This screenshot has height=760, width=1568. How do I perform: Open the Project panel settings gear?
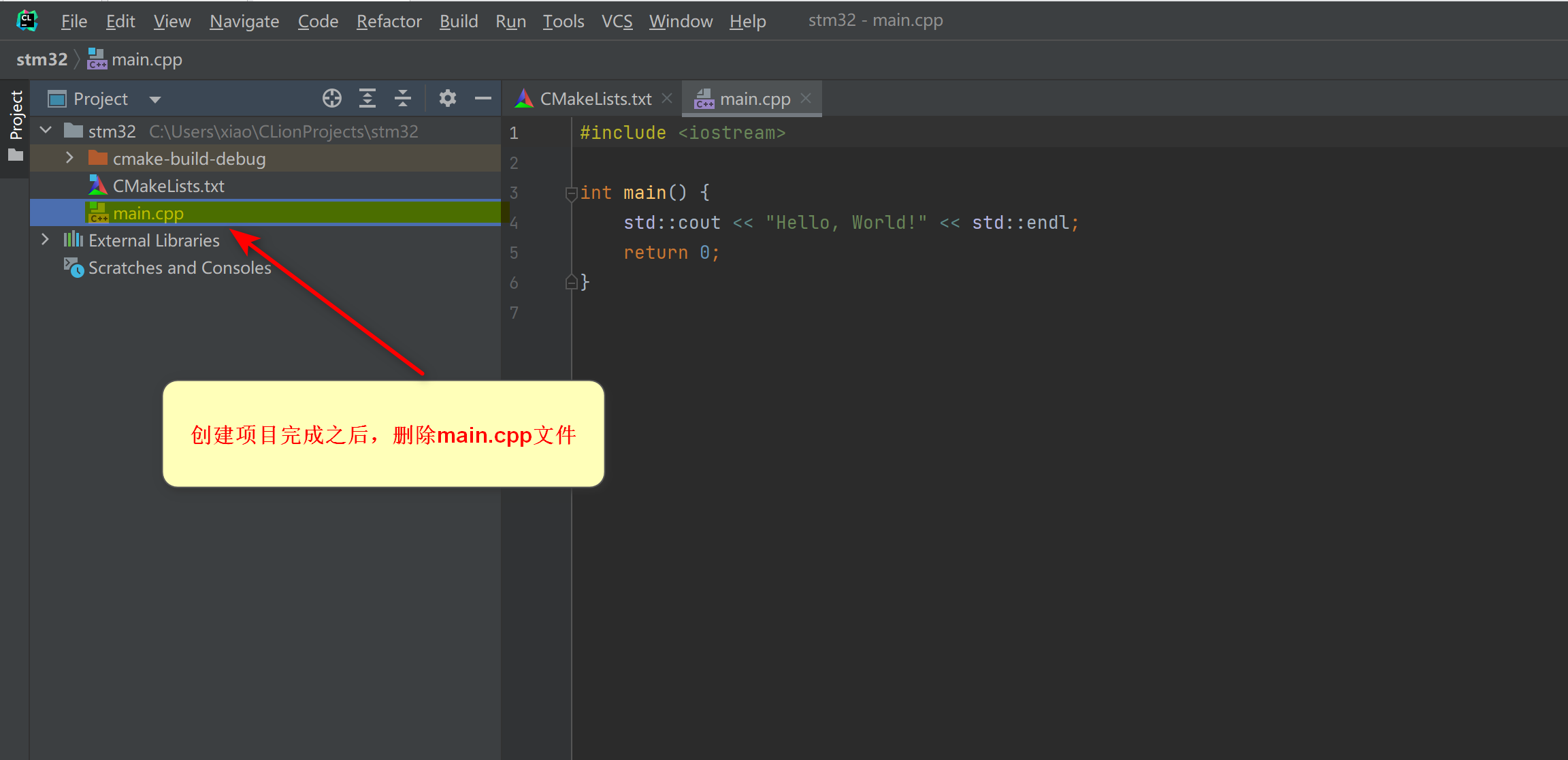pyautogui.click(x=447, y=99)
